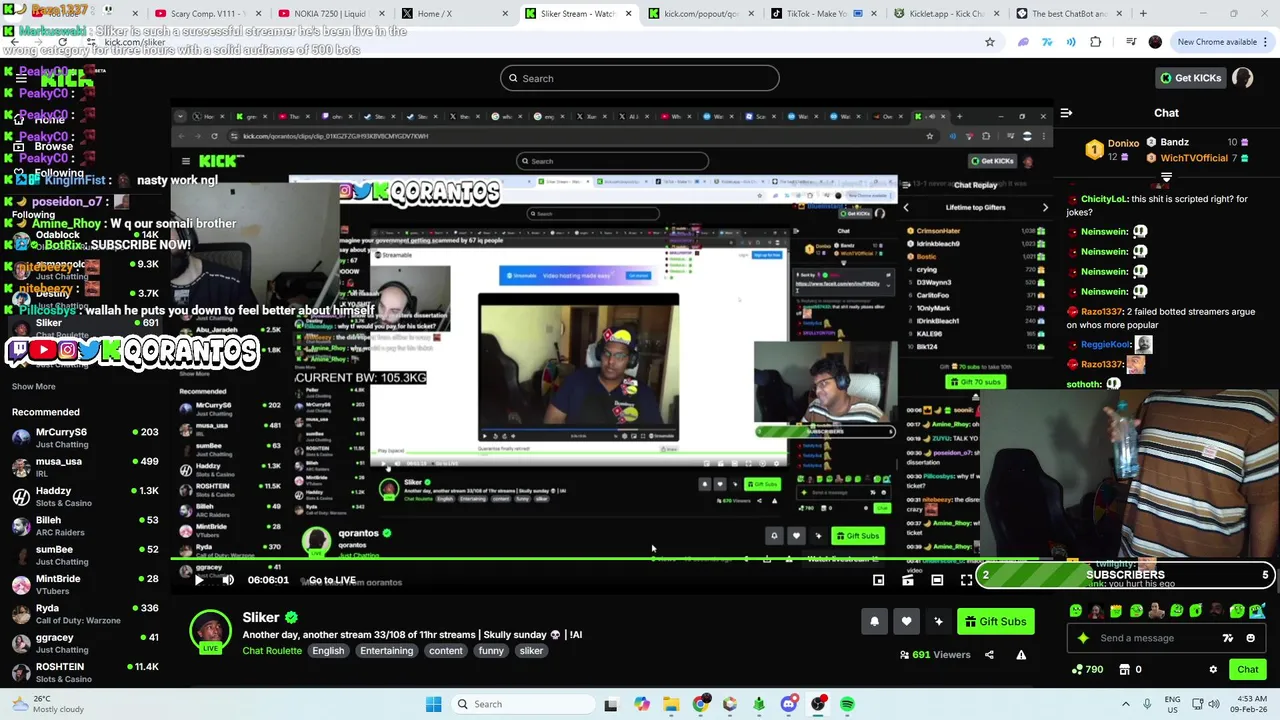Select the funny tag
The height and width of the screenshot is (720, 1280).
(491, 651)
